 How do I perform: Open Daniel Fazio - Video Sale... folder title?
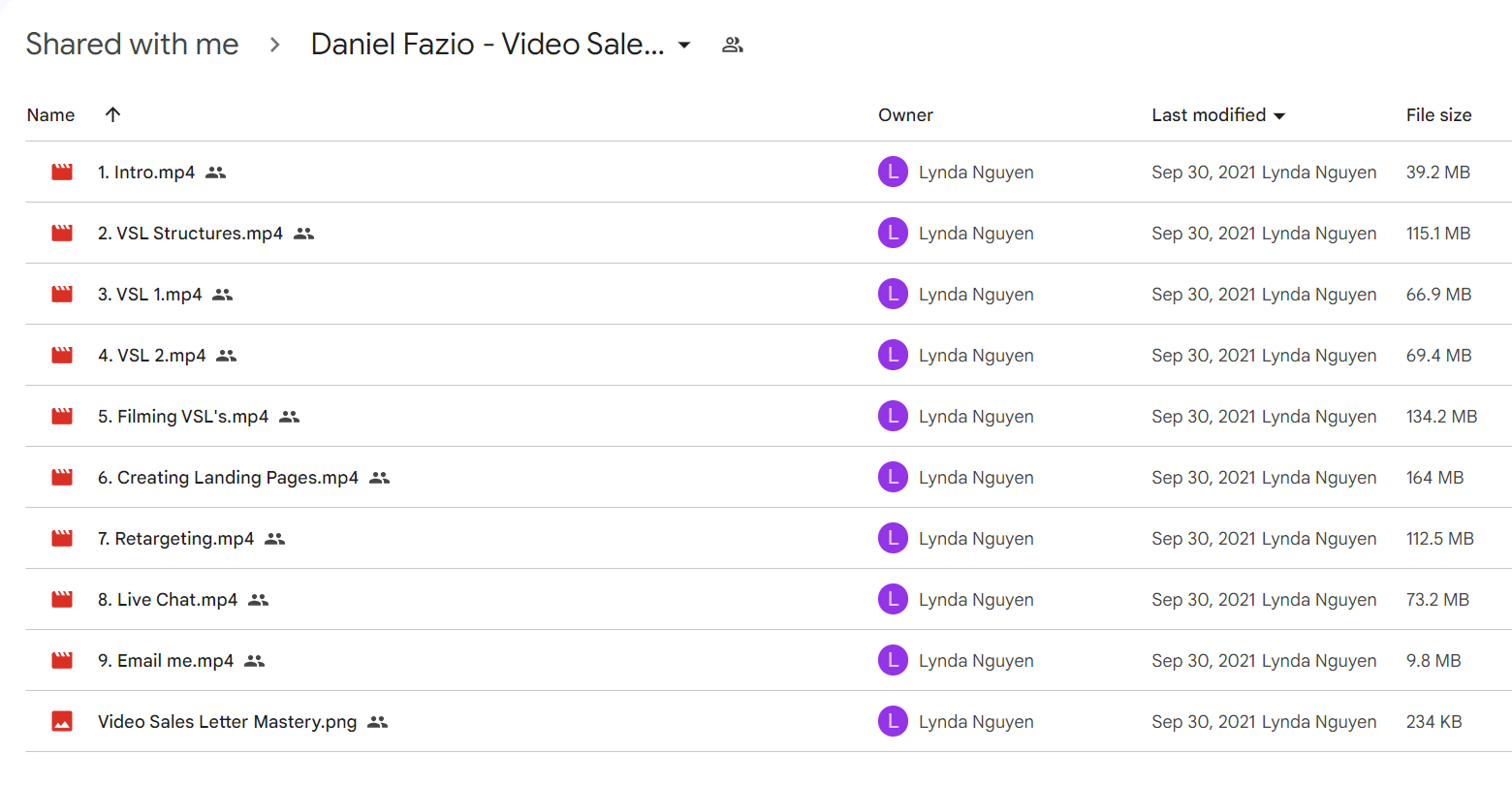coord(488,45)
